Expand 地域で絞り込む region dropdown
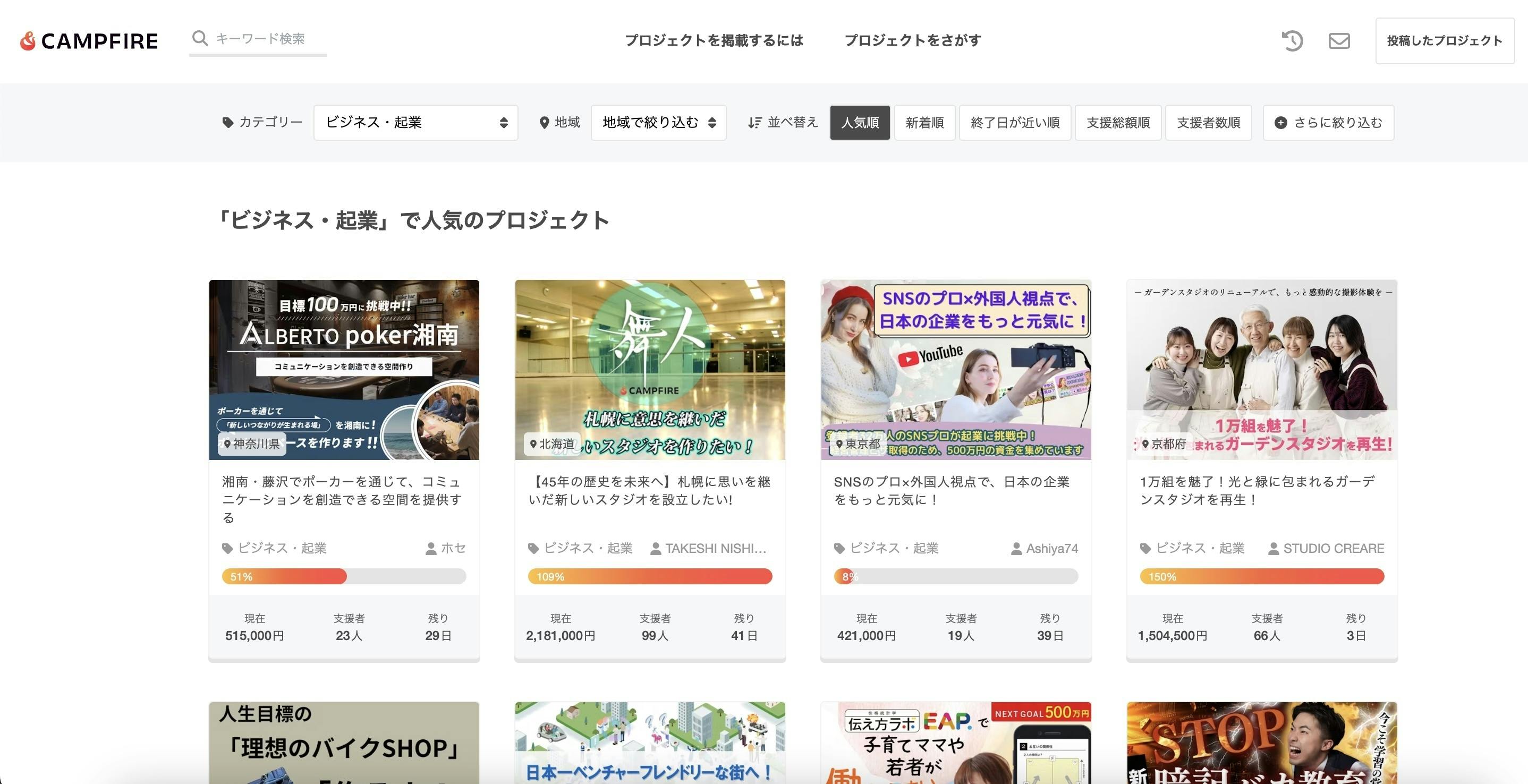 point(658,123)
